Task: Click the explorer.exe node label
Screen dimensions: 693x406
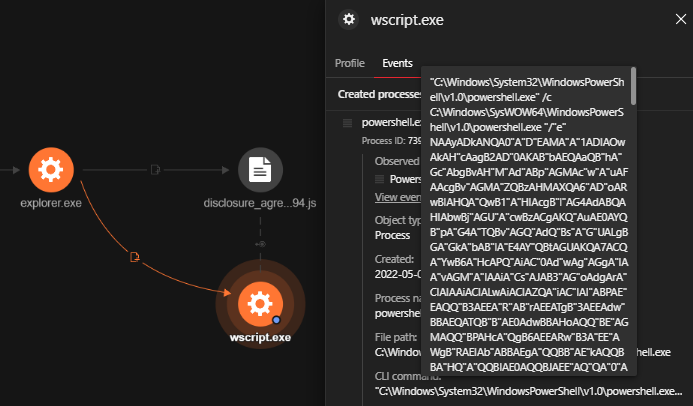Action: coord(50,205)
